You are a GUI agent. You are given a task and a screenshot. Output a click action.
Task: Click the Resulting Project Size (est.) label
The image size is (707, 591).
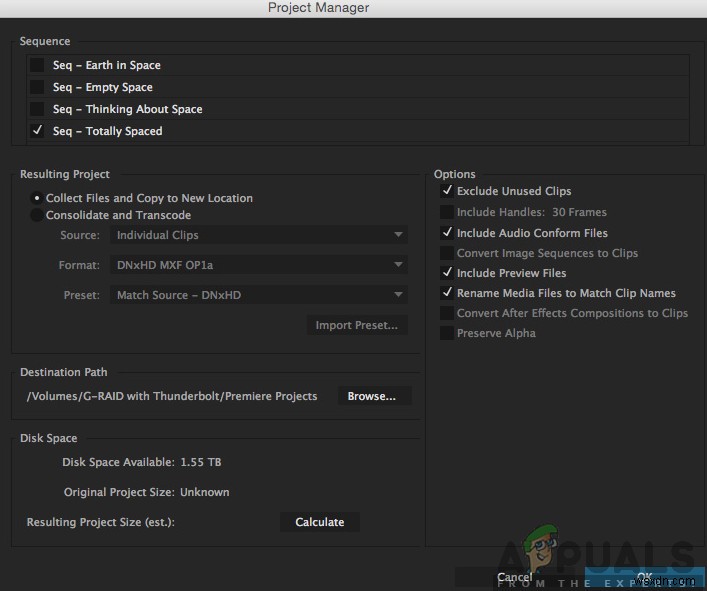pos(101,522)
